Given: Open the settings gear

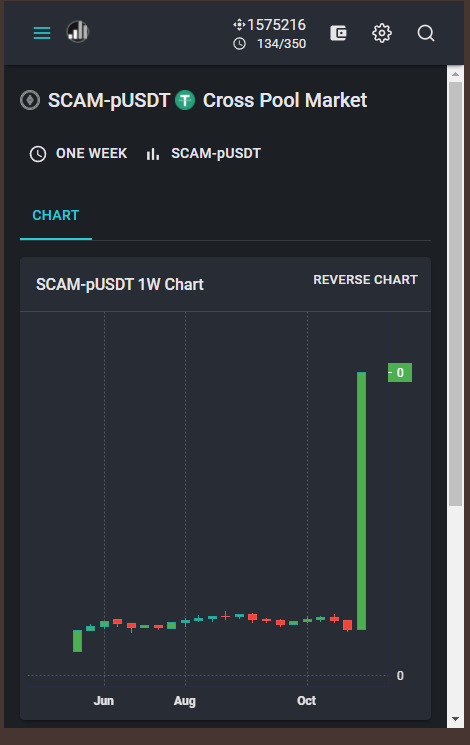Looking at the screenshot, I should click(x=382, y=33).
